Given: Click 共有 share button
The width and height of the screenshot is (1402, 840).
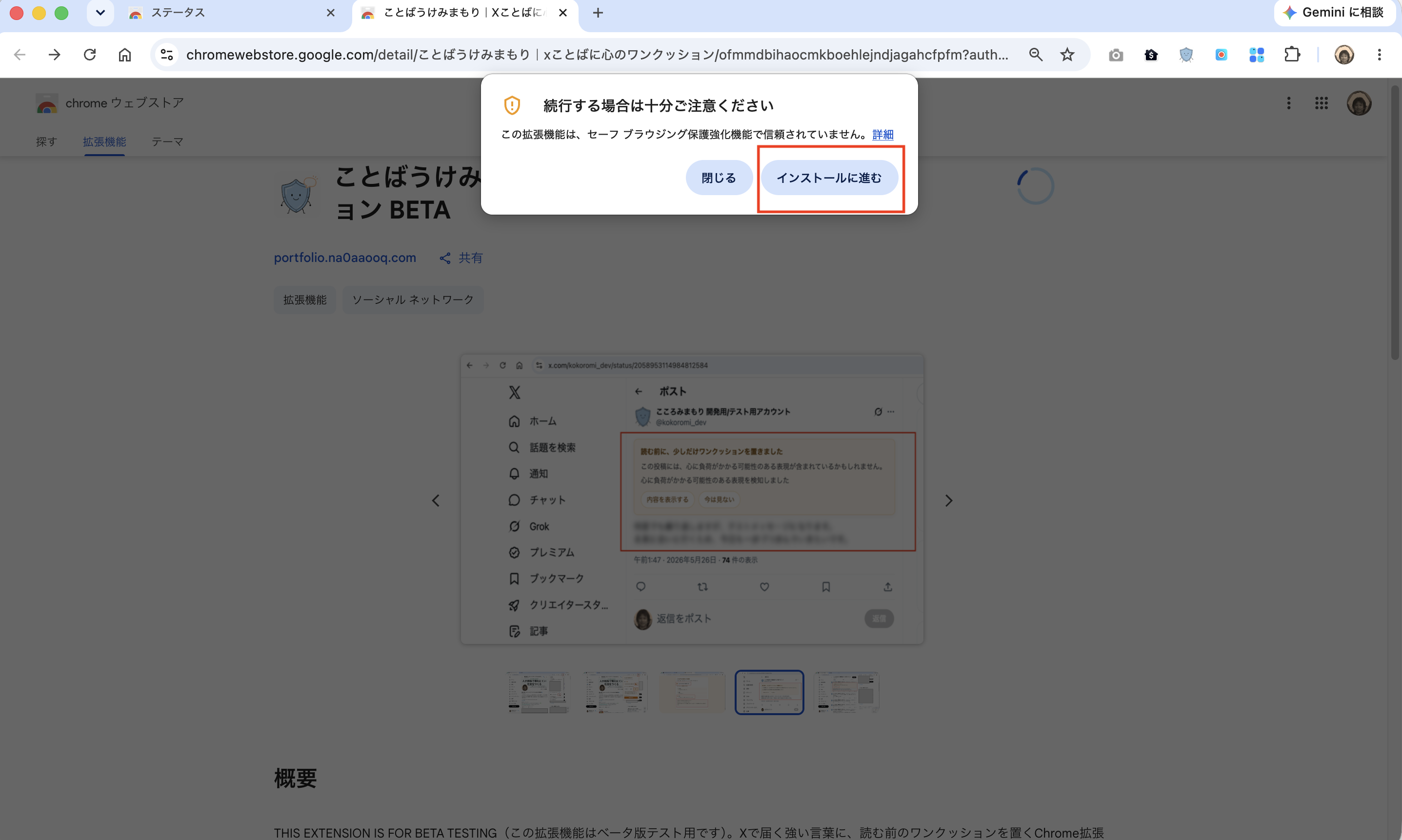Looking at the screenshot, I should pyautogui.click(x=461, y=258).
